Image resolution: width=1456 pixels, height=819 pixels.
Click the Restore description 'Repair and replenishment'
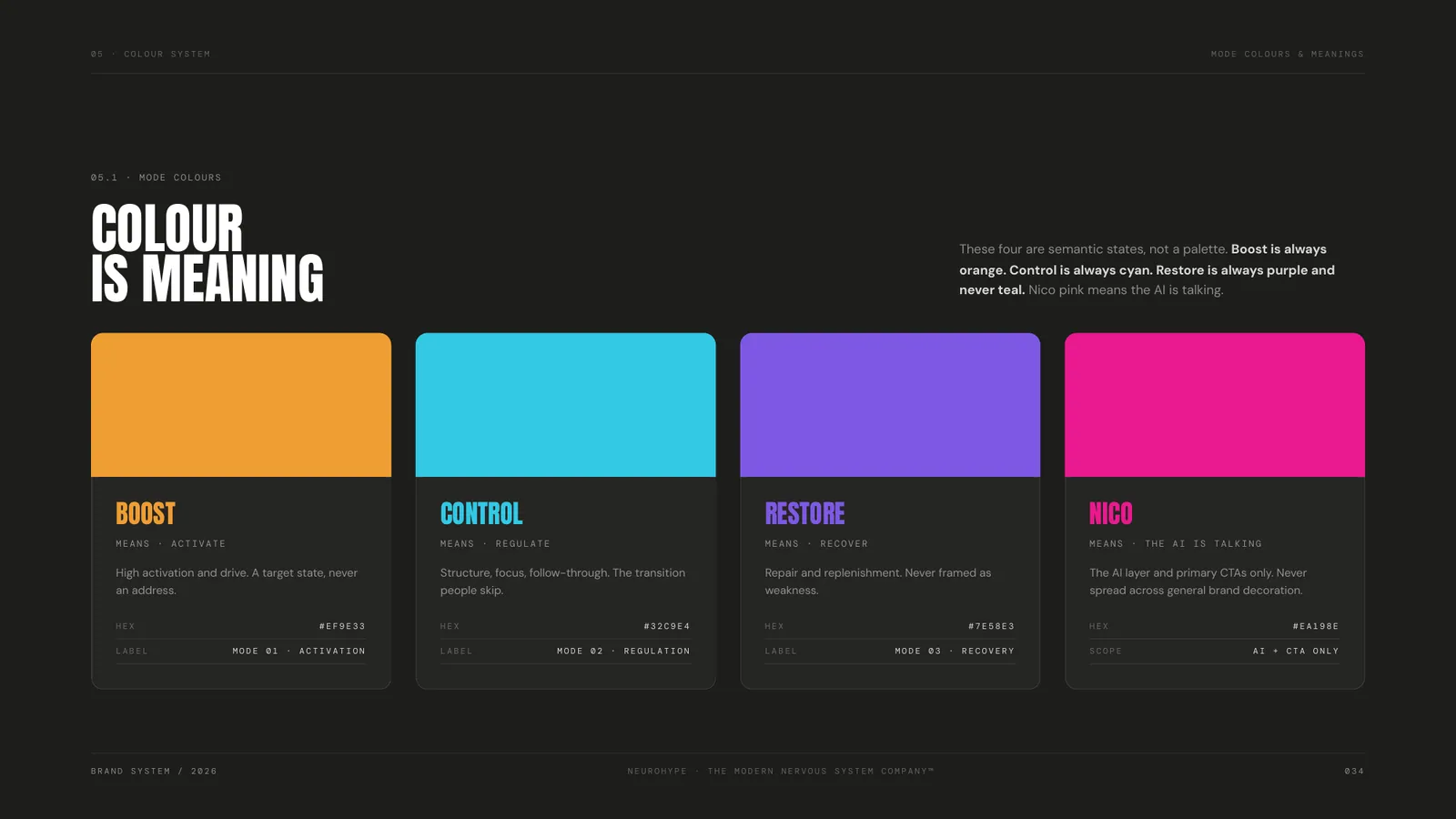coord(878,581)
